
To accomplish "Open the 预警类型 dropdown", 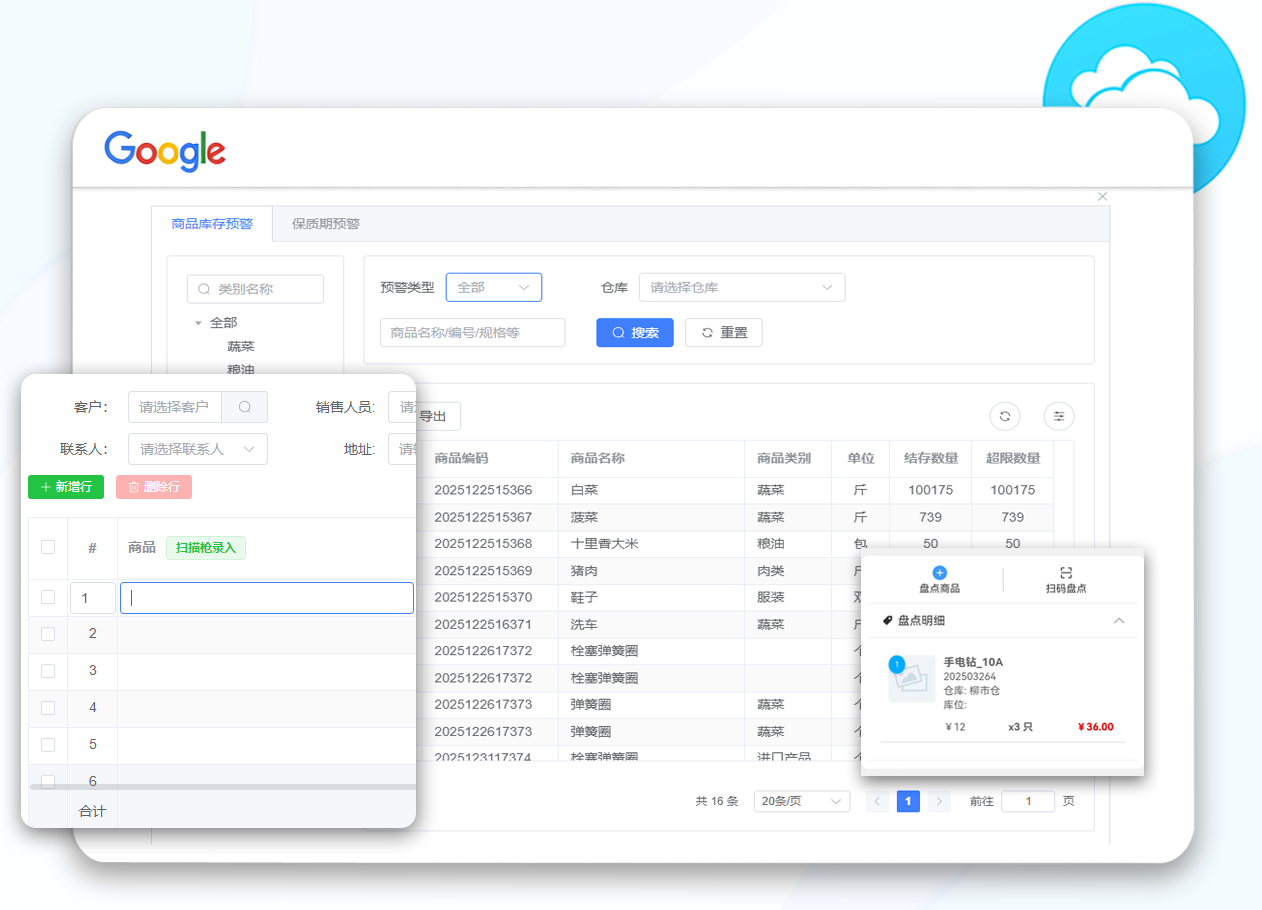I will 493,288.
